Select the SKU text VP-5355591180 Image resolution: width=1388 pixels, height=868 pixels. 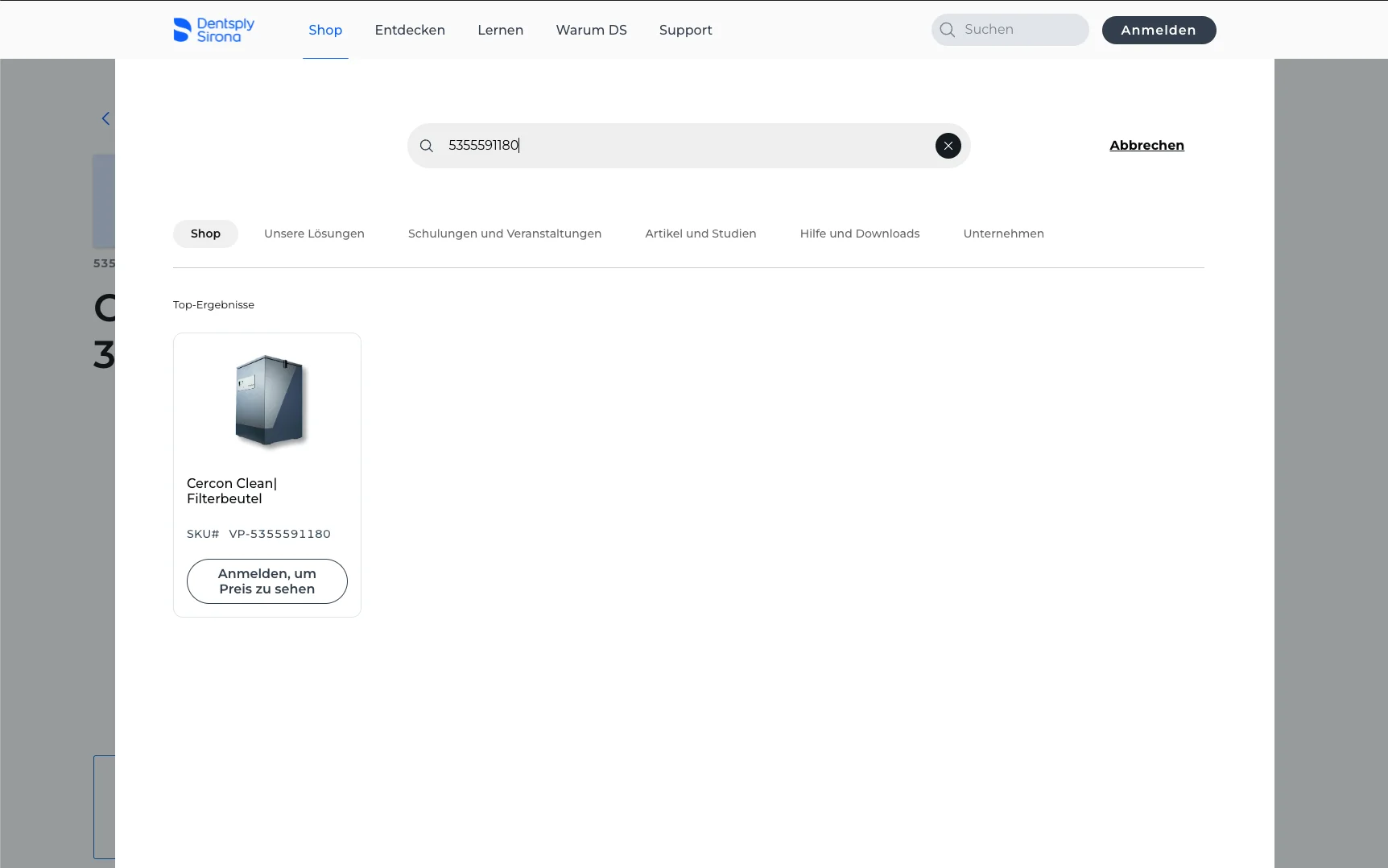point(279,534)
